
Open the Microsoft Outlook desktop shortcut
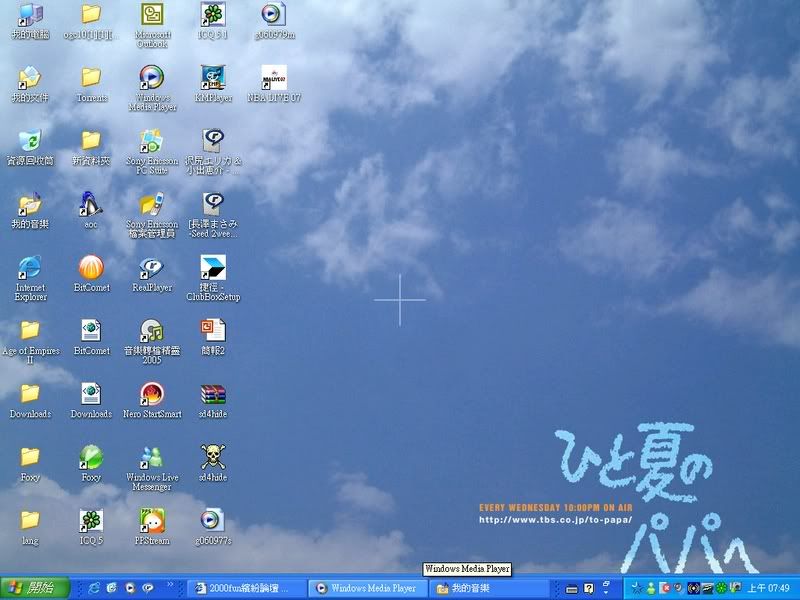click(151, 15)
